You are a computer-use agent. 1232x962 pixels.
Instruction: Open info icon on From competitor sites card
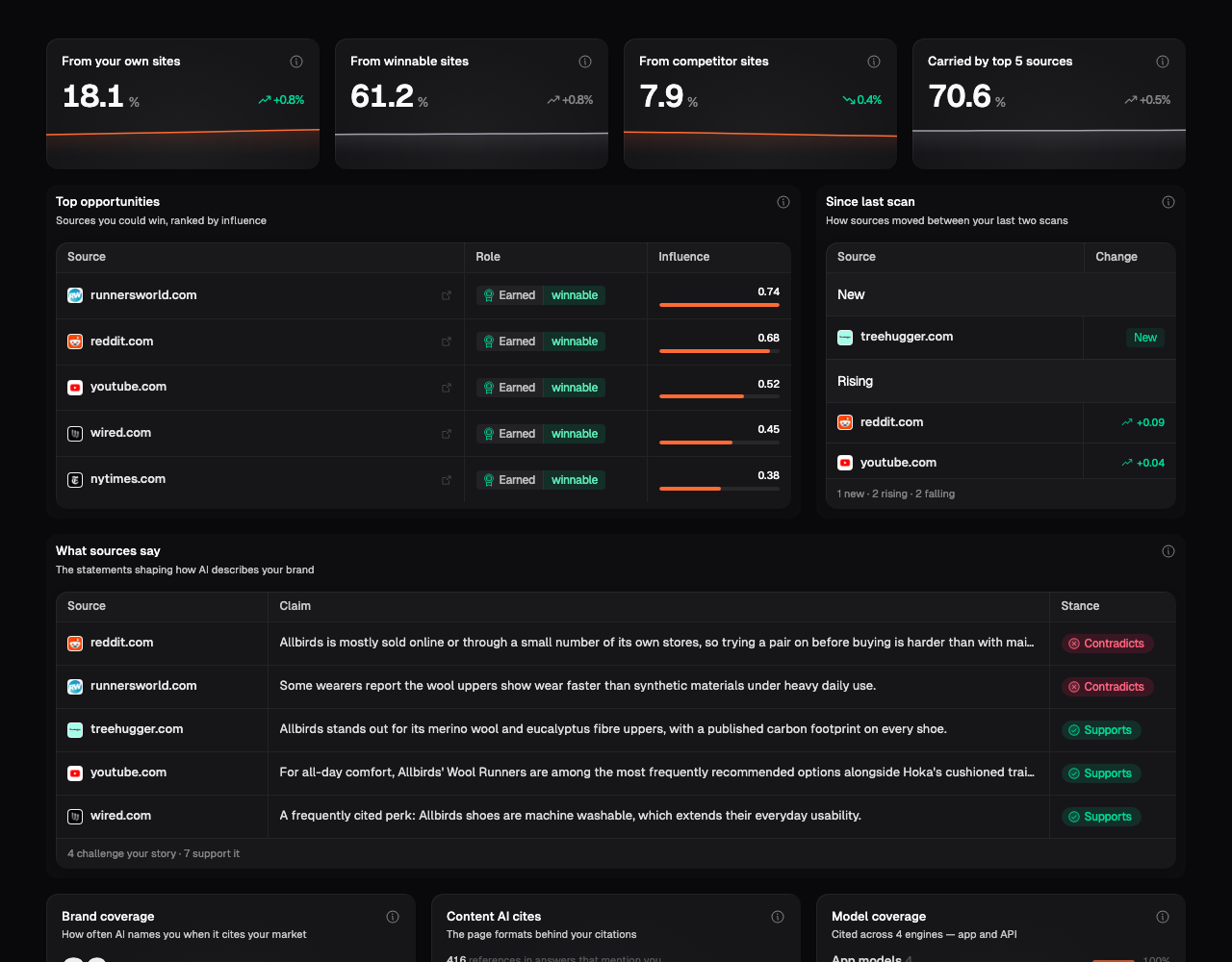click(x=874, y=62)
